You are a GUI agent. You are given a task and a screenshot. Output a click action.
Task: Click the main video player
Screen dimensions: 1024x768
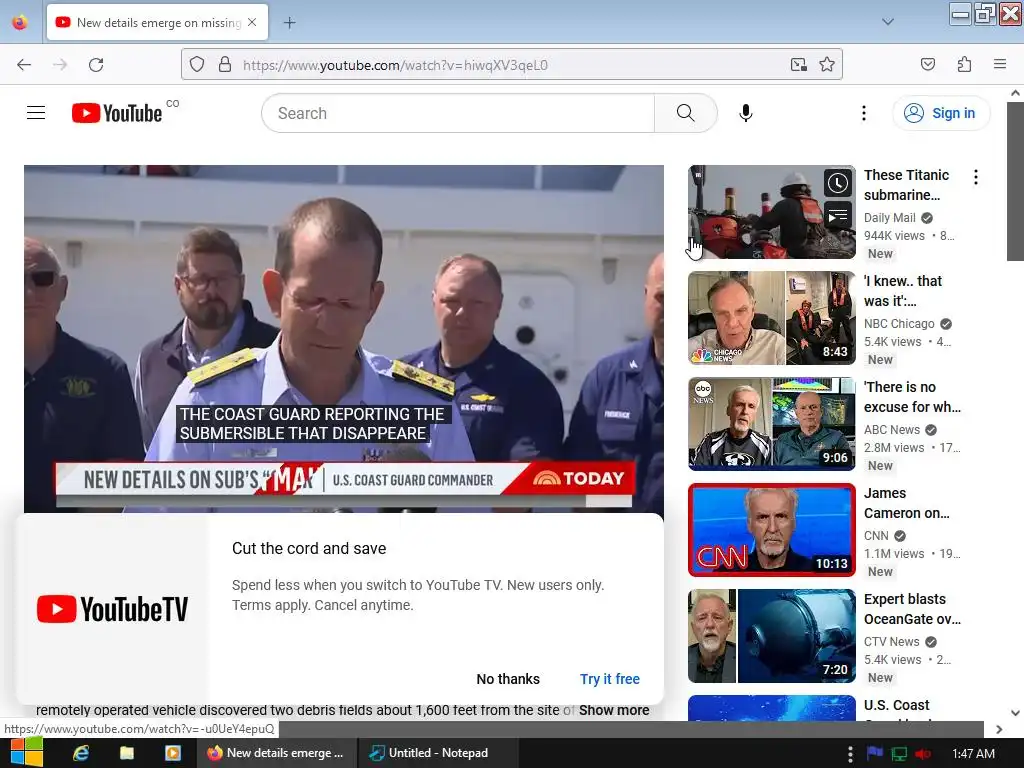tap(344, 338)
